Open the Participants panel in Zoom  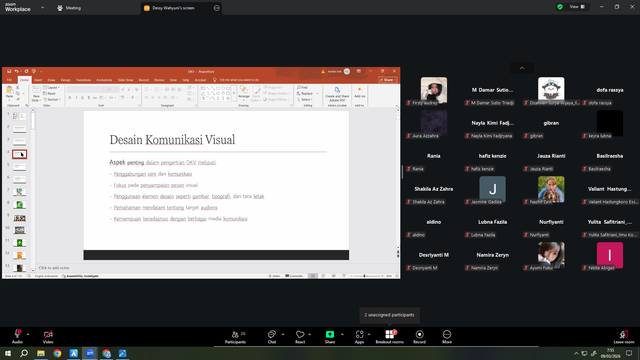[x=236, y=337]
